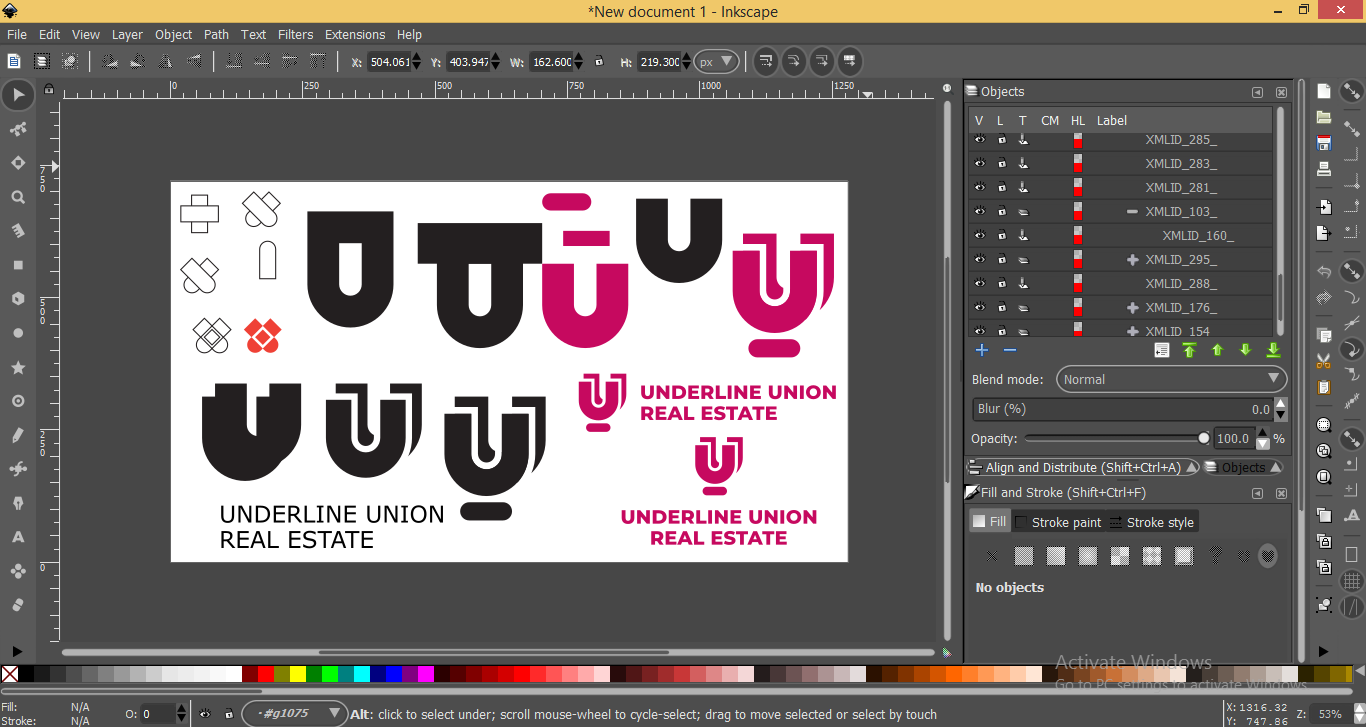Screen dimensions: 1366x727
Task: Toggle lock icon of XMLID_281_
Action: tap(1002, 187)
